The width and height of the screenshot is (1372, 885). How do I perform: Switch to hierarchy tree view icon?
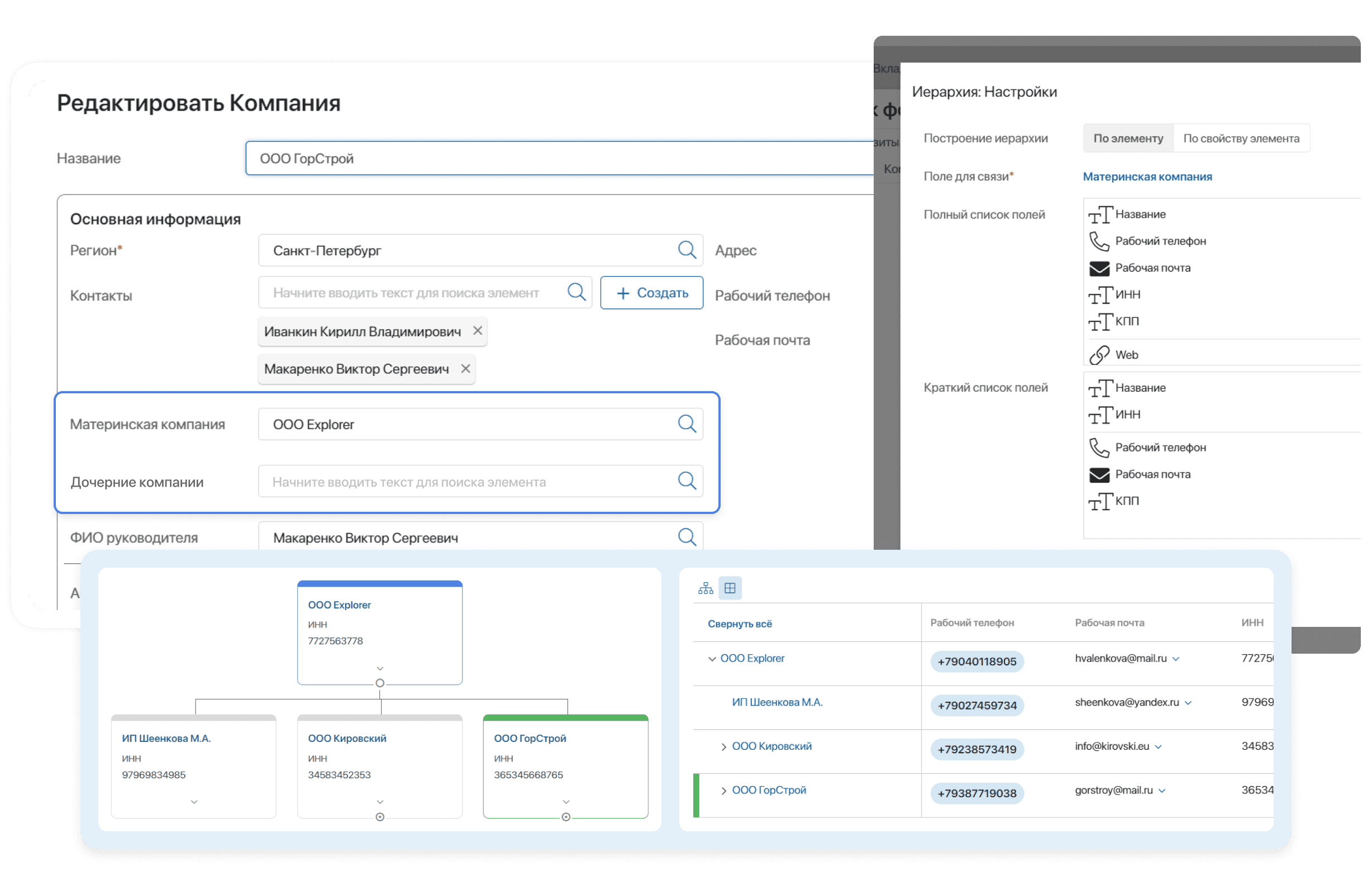click(706, 588)
